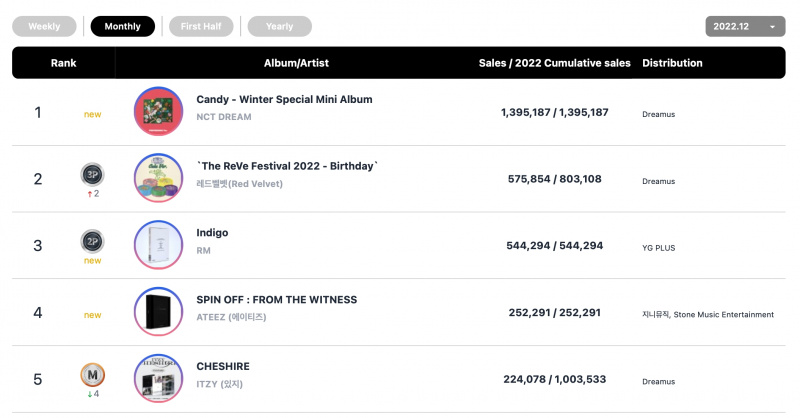Screen dimensions: 800x418
Task: Open the 2022.12 date dropdown
Action: click(745, 27)
